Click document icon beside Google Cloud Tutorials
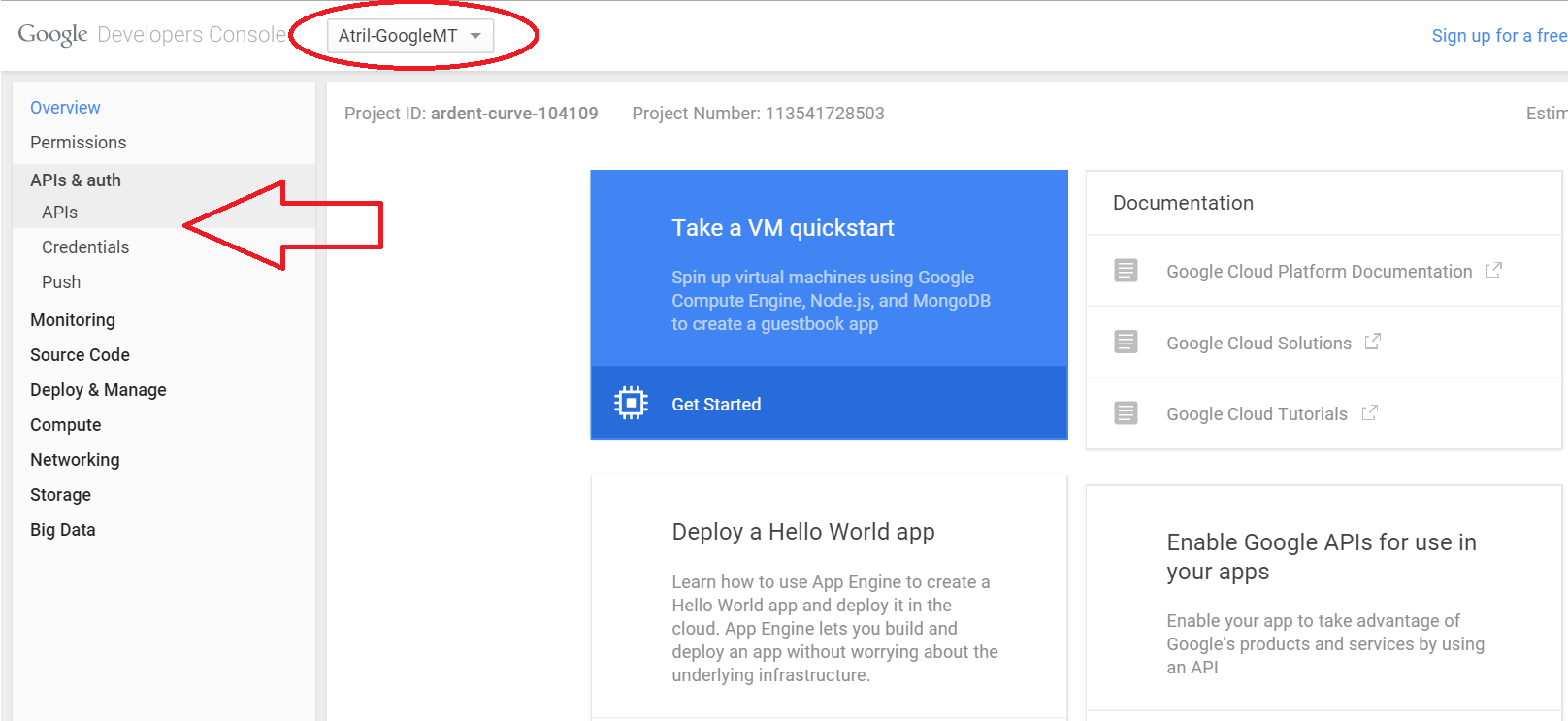1568x721 pixels. point(1126,413)
